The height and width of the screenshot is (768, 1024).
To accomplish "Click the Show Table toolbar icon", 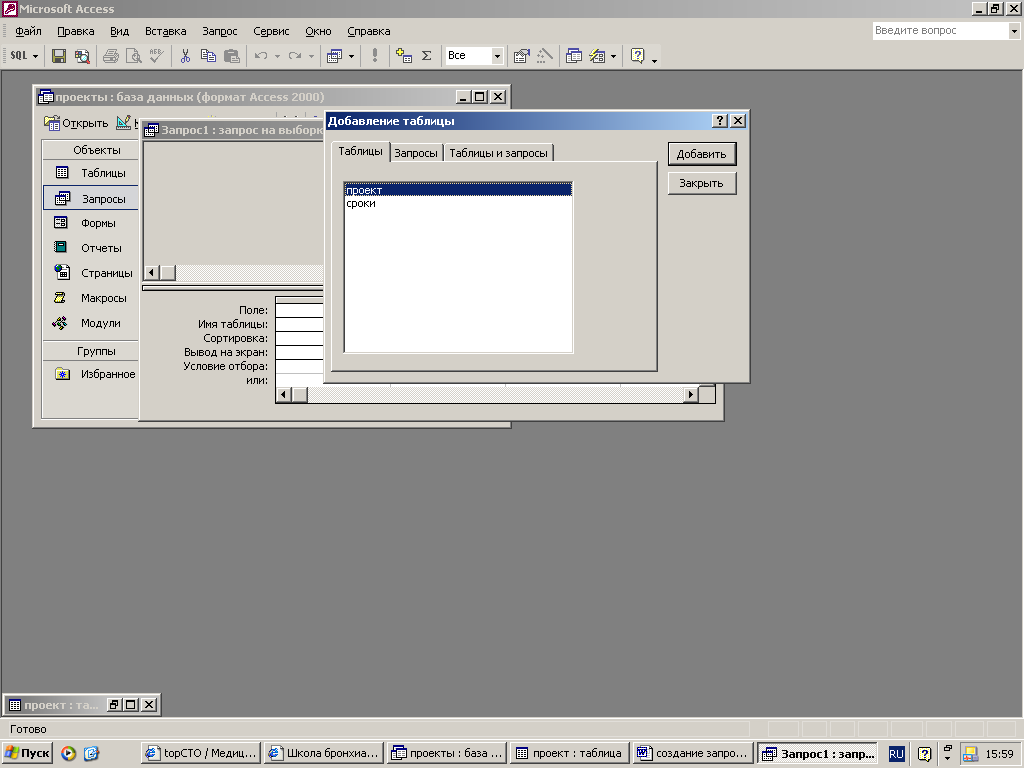I will coord(404,56).
